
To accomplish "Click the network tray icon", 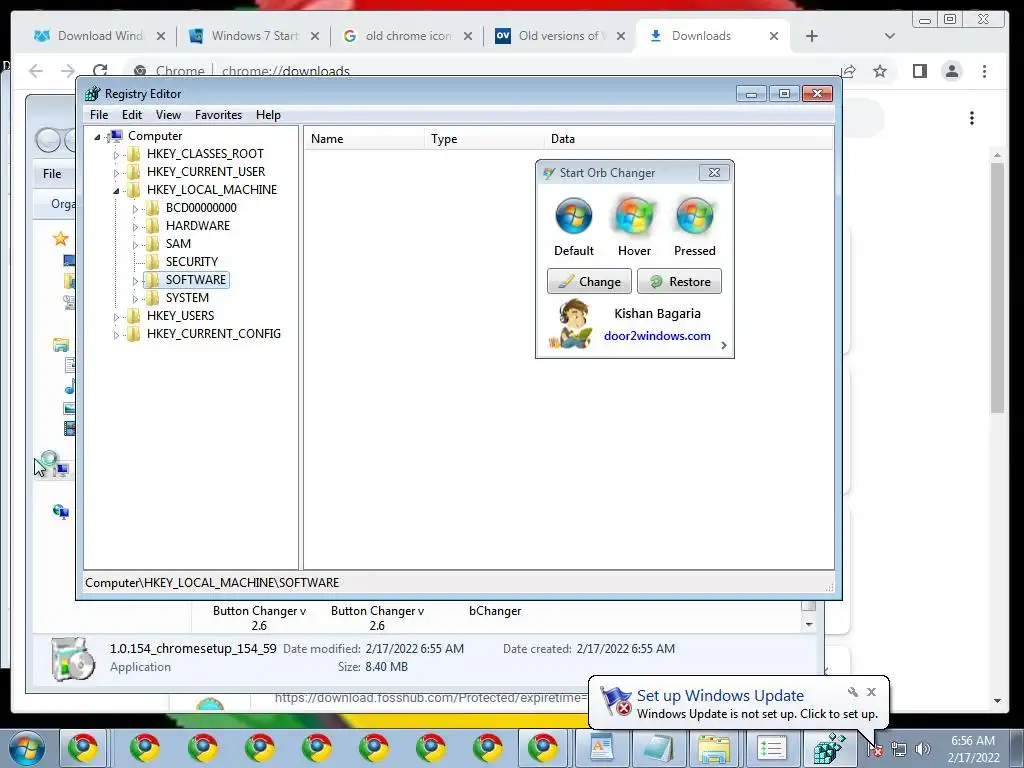I will pyautogui.click(x=899, y=749).
